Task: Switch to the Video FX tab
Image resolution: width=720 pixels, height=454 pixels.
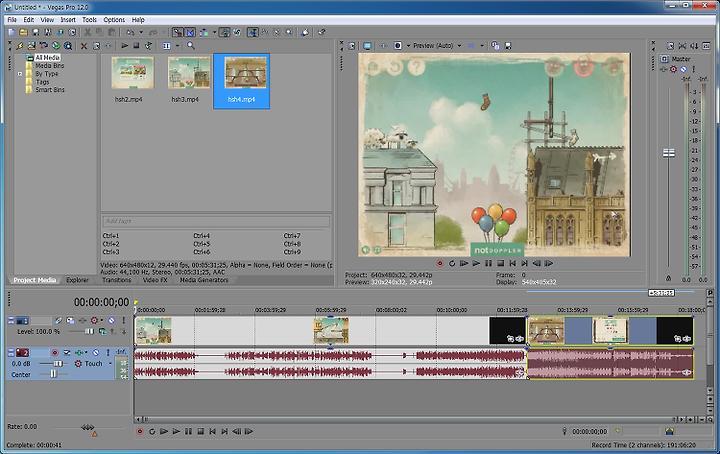Action: (155, 280)
